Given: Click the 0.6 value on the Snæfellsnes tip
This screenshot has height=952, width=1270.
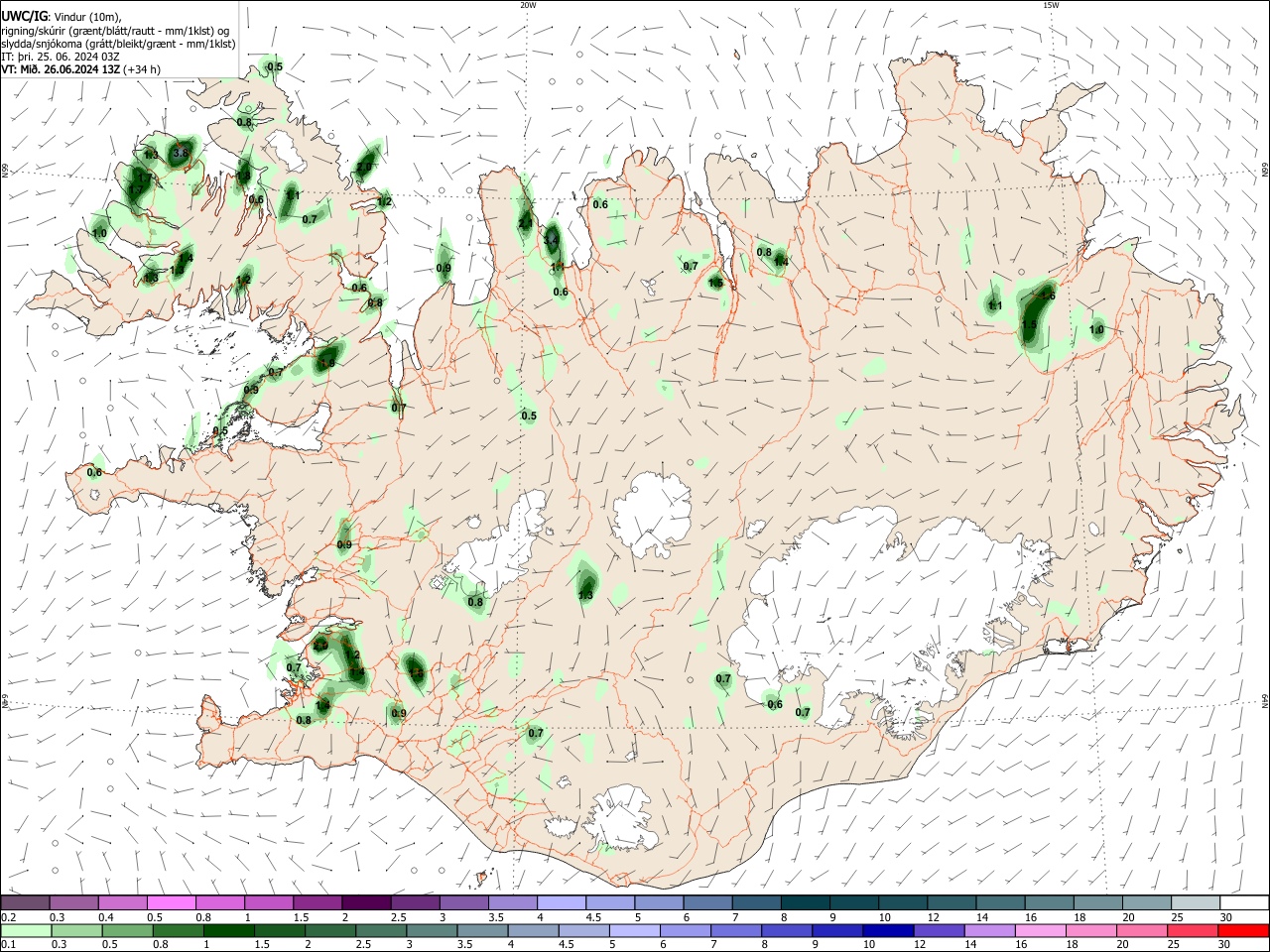Looking at the screenshot, I should tap(94, 472).
